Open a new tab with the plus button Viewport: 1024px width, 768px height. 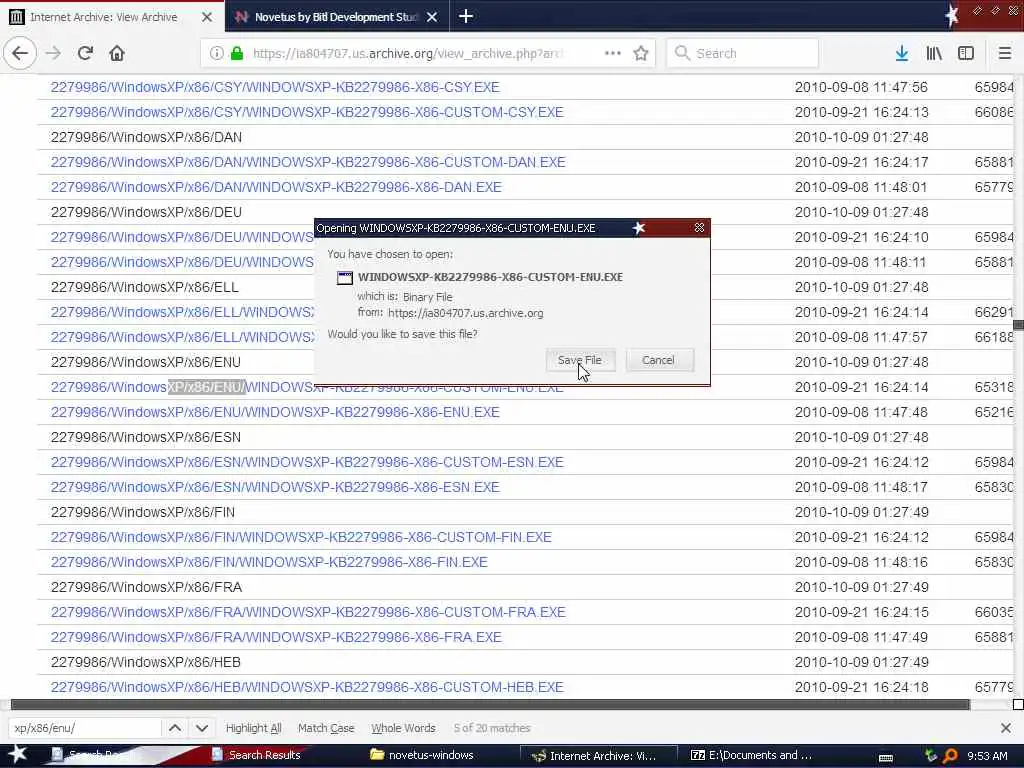(x=466, y=16)
